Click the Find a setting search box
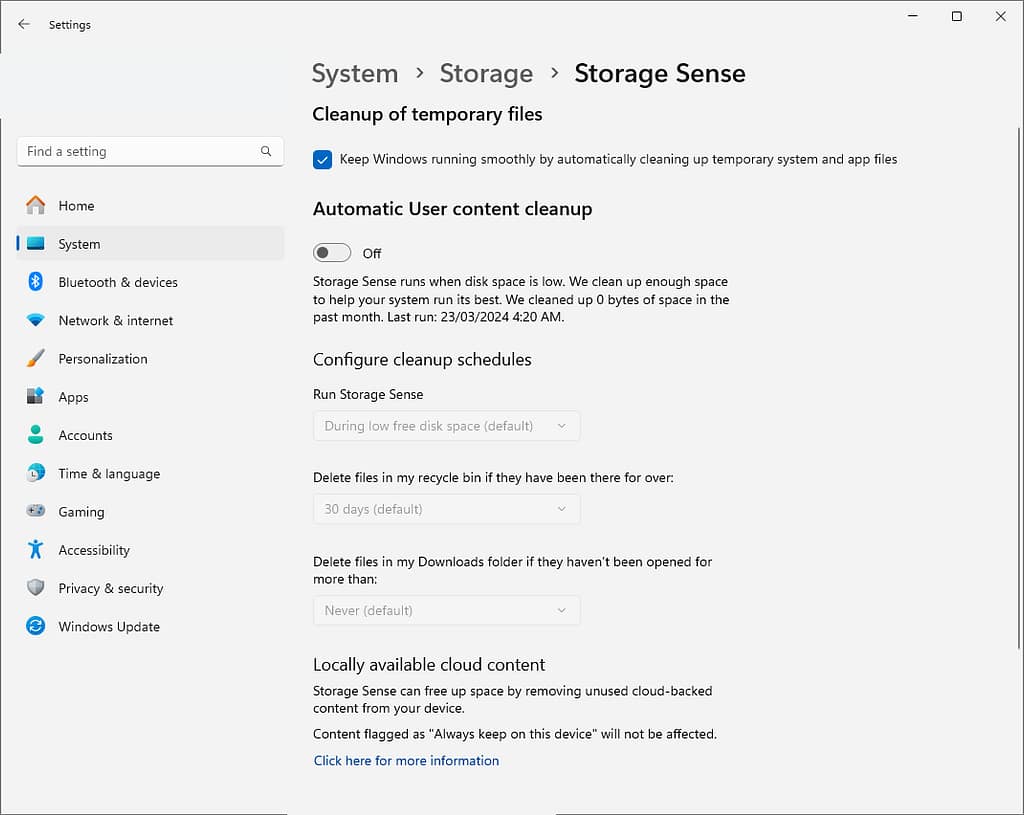This screenshot has height=815, width=1024. tap(140, 151)
